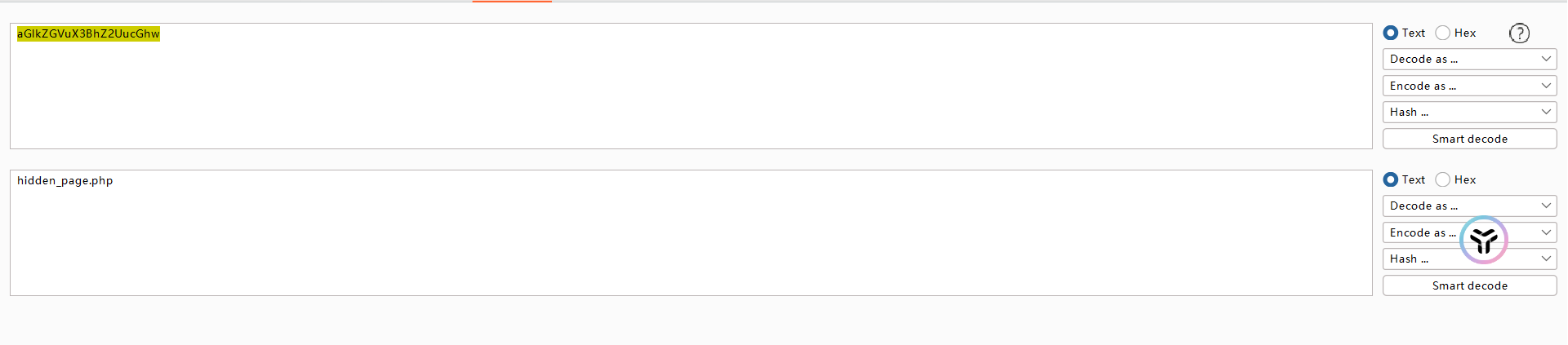Open the top panel's "Hash" dropdown

[x=1469, y=113]
